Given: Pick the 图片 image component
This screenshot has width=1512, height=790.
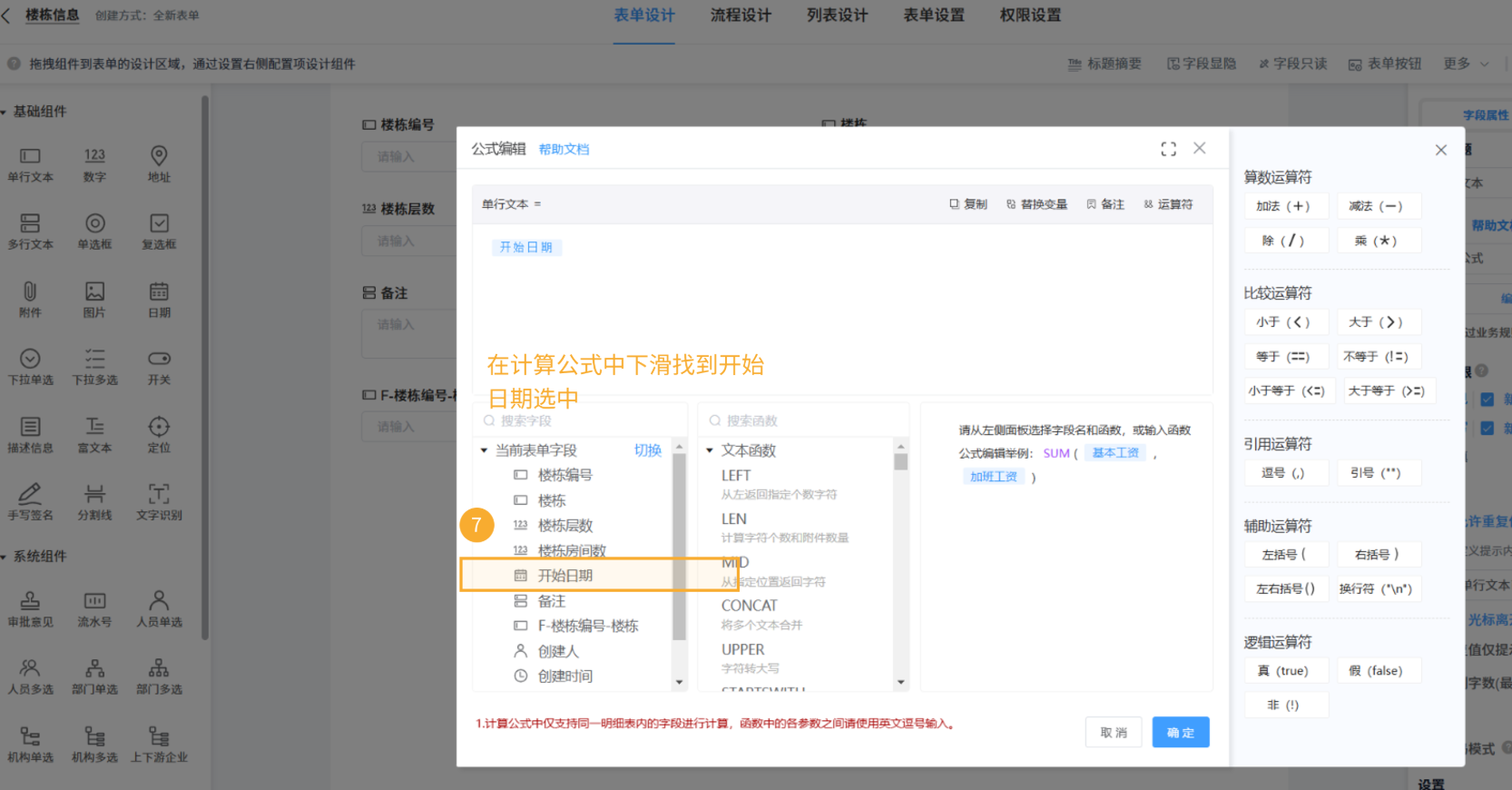Looking at the screenshot, I should pos(94,299).
